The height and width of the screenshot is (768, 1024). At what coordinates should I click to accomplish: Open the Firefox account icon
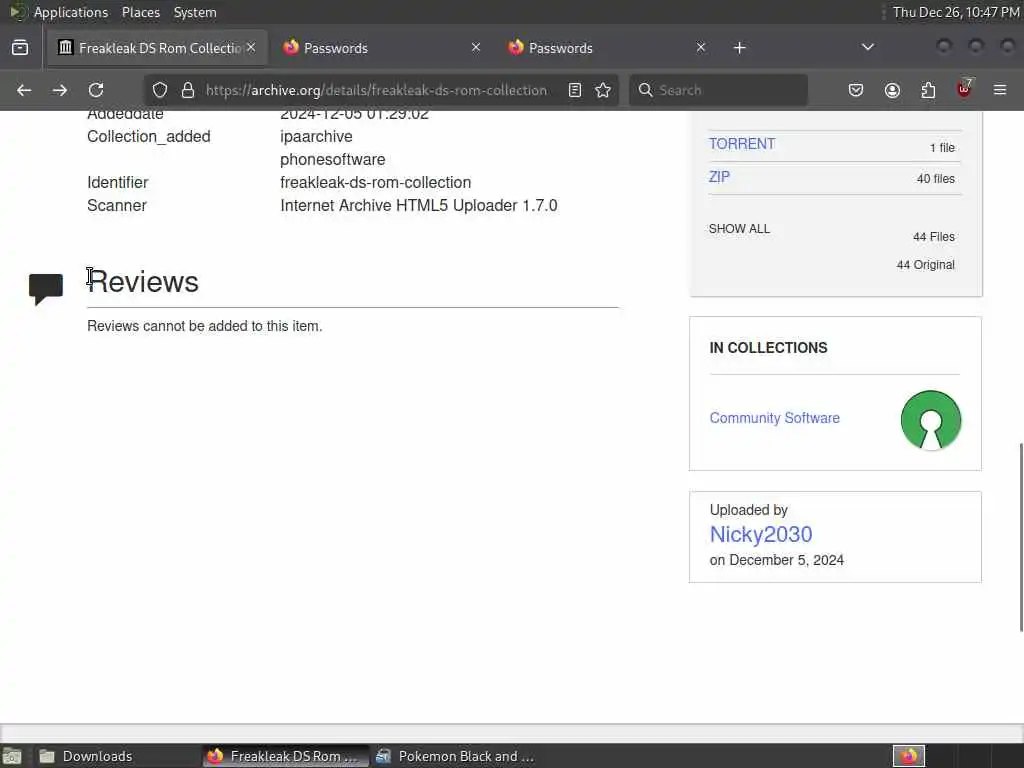click(x=892, y=90)
